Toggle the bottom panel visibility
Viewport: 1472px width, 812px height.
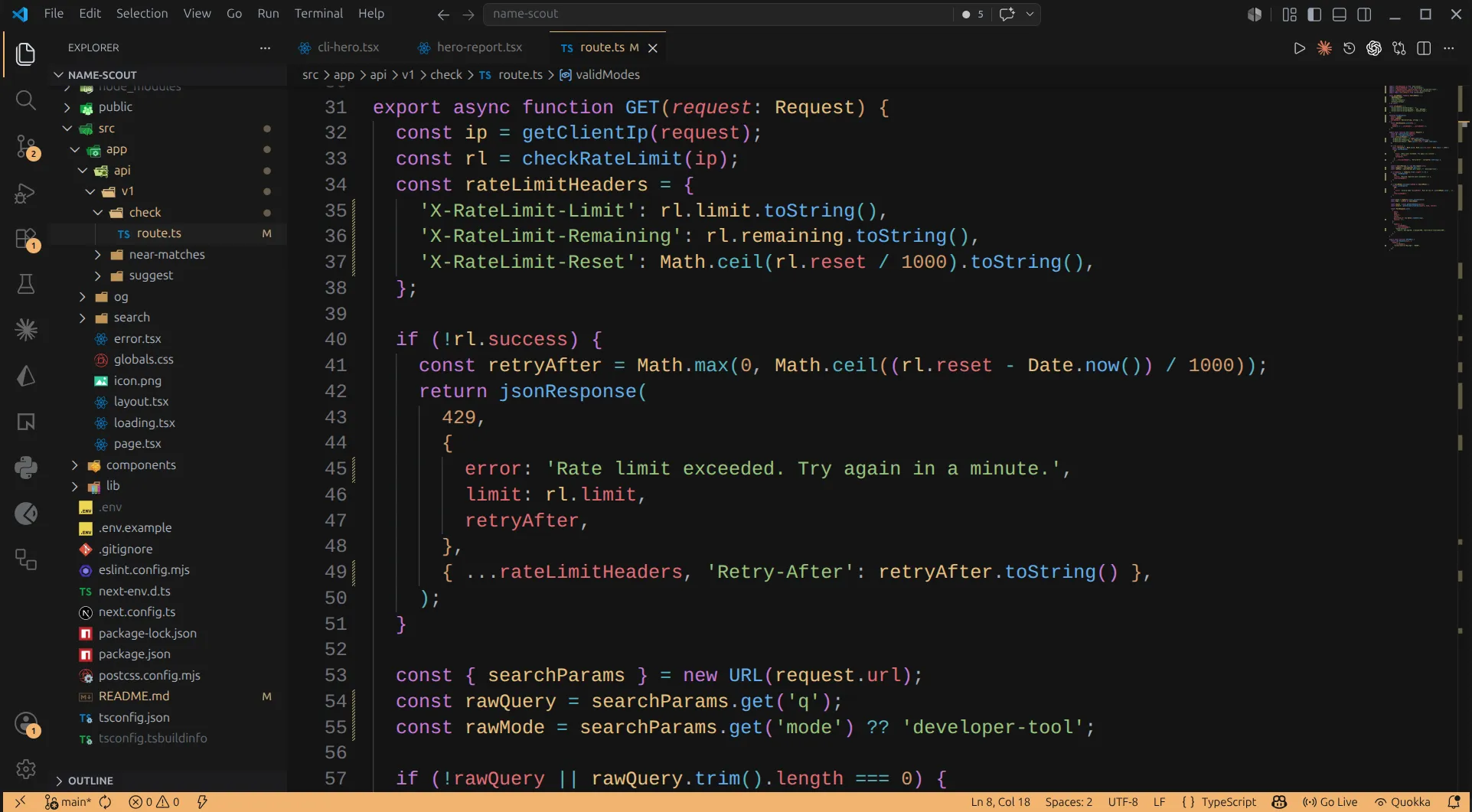coord(1339,14)
